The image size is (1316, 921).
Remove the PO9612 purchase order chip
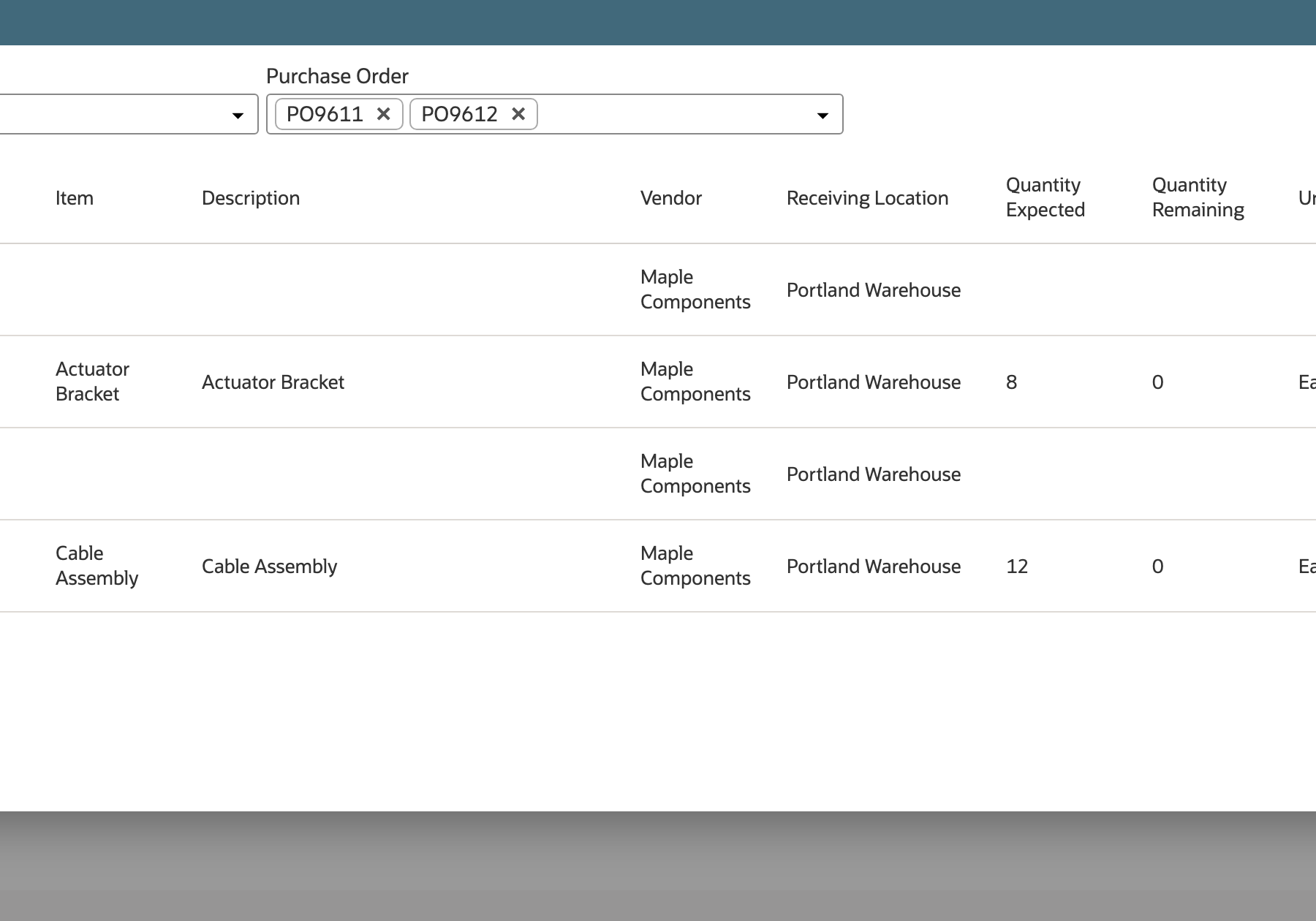click(518, 114)
